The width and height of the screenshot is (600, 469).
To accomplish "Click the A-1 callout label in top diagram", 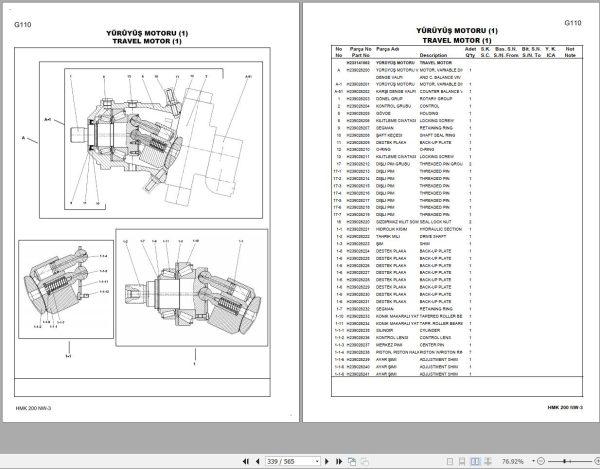I will point(47,120).
